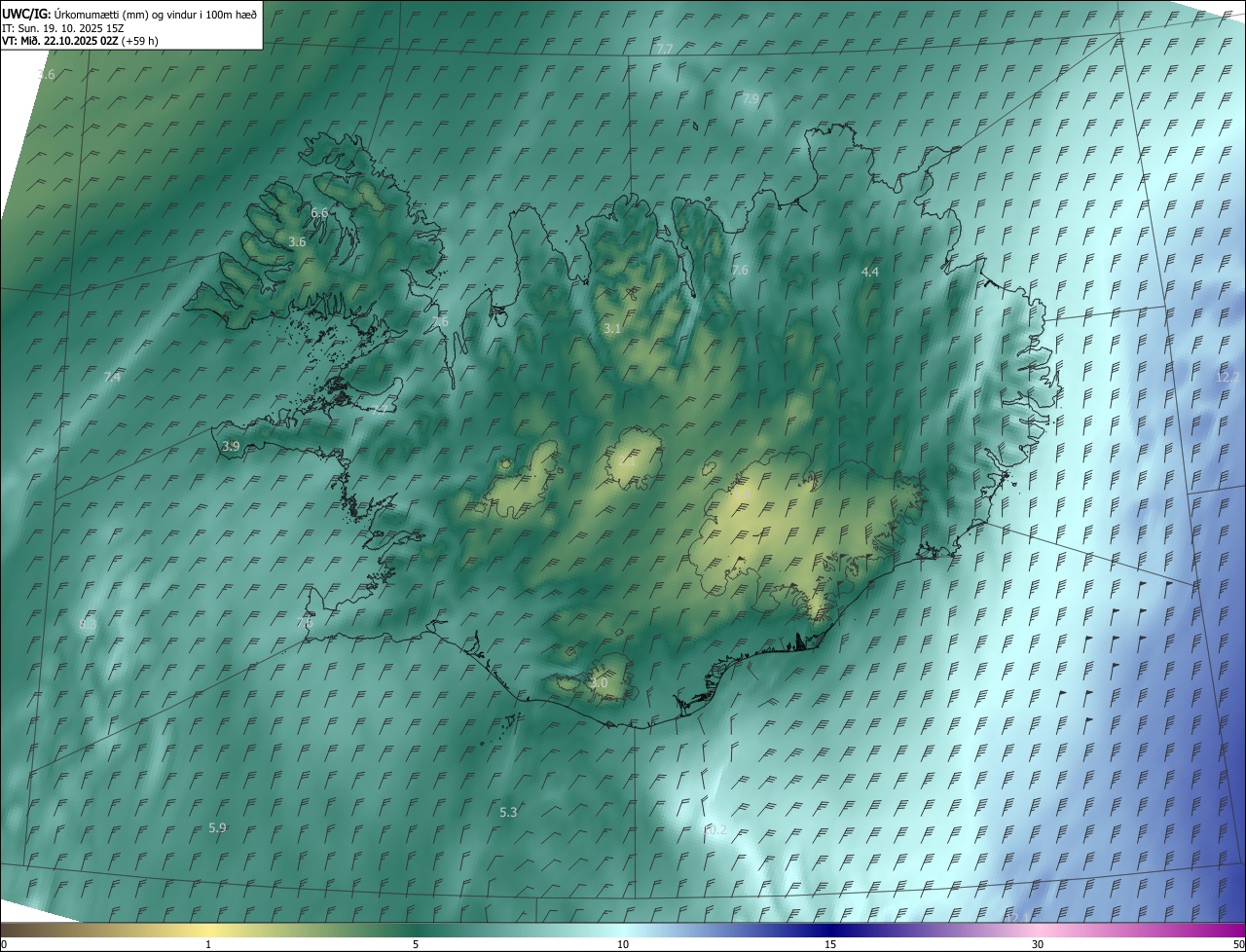
Task: Click the title "Úrkomumætti (mm) og vindur í 100m hæð"
Action: point(156,14)
